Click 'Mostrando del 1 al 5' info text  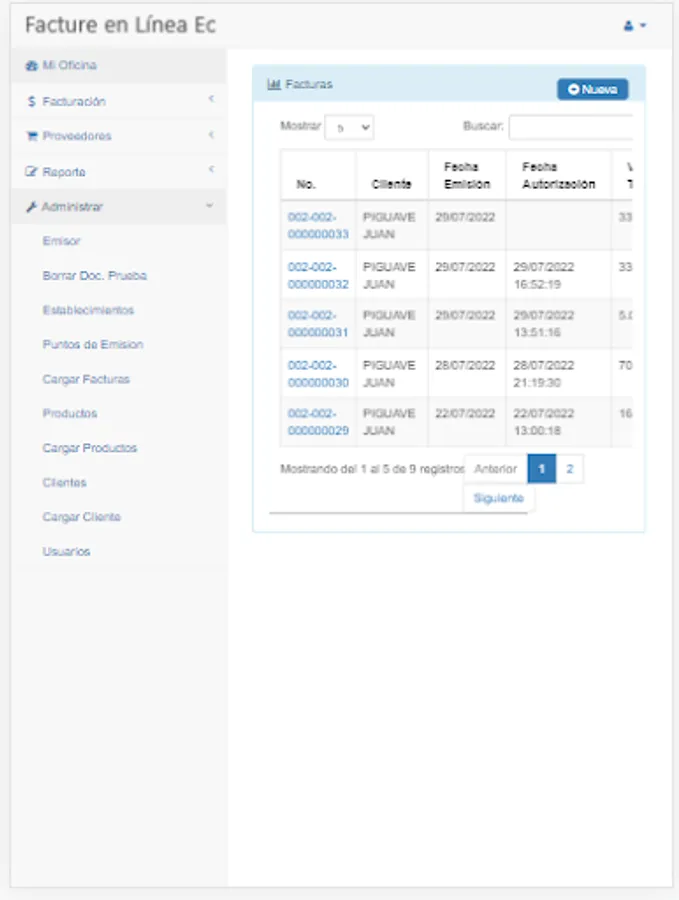372,469
